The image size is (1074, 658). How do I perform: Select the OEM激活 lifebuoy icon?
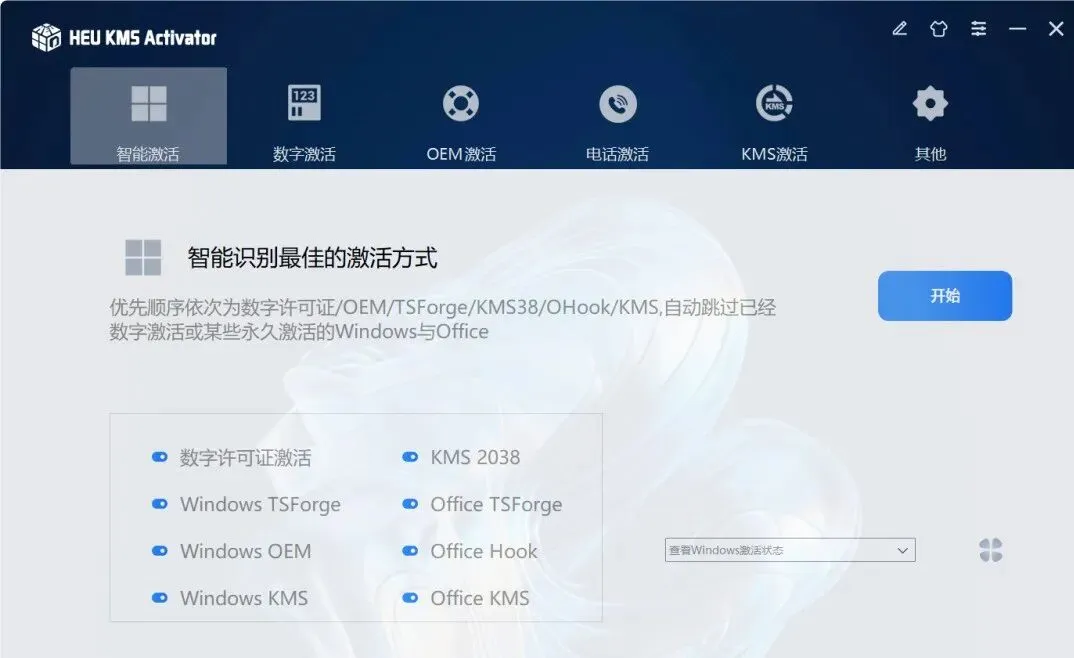461,103
